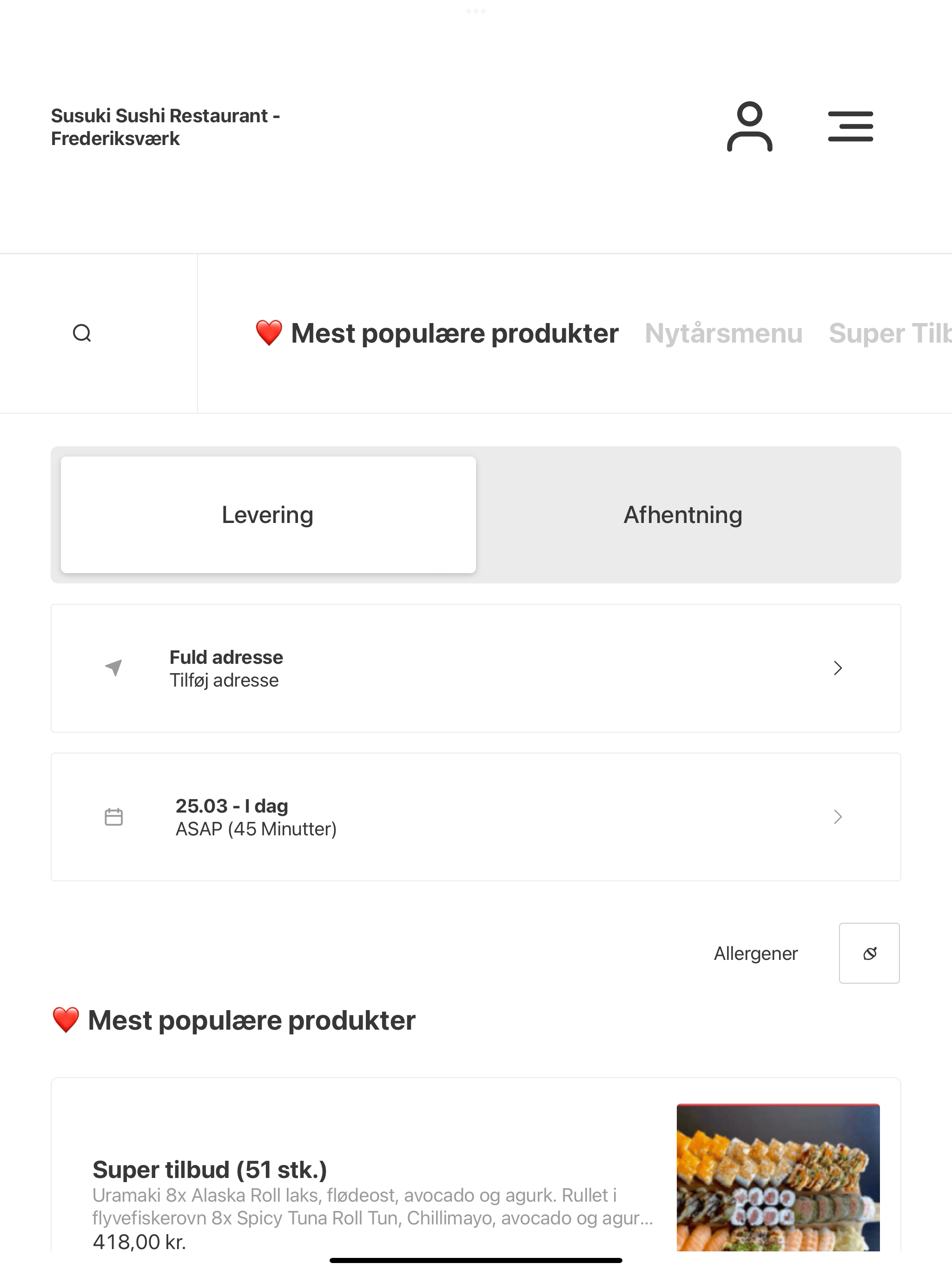Select the Mest populære produkter tab
The height and width of the screenshot is (1270, 952).
point(455,333)
